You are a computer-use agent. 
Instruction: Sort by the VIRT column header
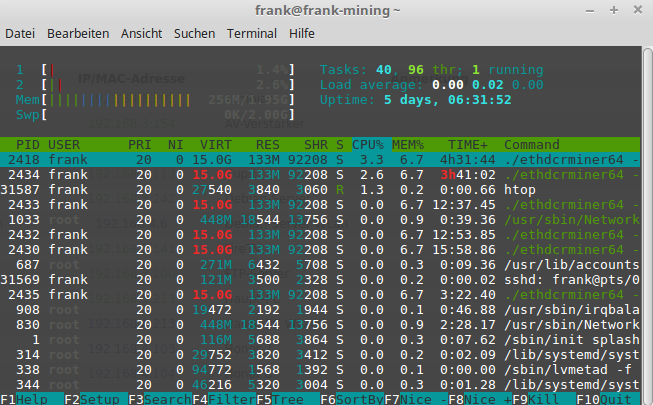216,145
